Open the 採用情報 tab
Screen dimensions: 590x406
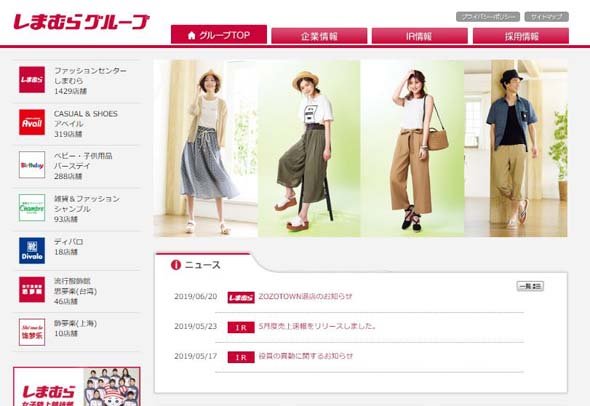point(521,36)
